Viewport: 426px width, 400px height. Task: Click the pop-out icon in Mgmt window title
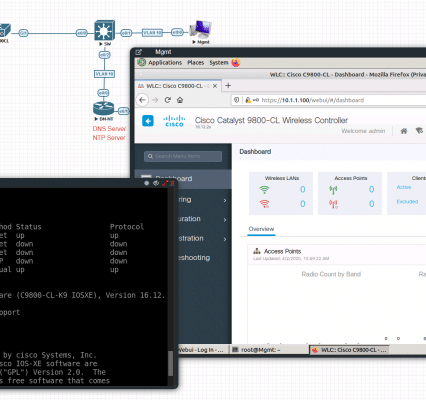pos(139,52)
